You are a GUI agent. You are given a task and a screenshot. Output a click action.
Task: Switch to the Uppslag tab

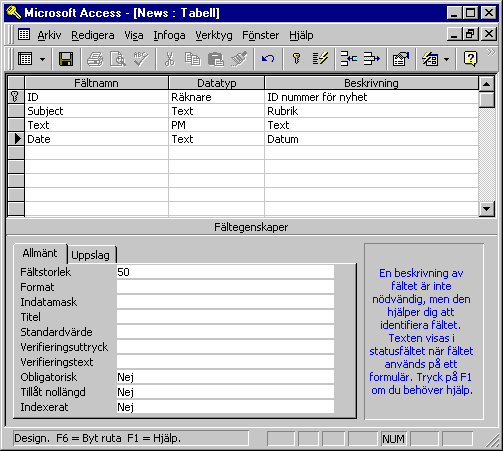tap(90, 255)
